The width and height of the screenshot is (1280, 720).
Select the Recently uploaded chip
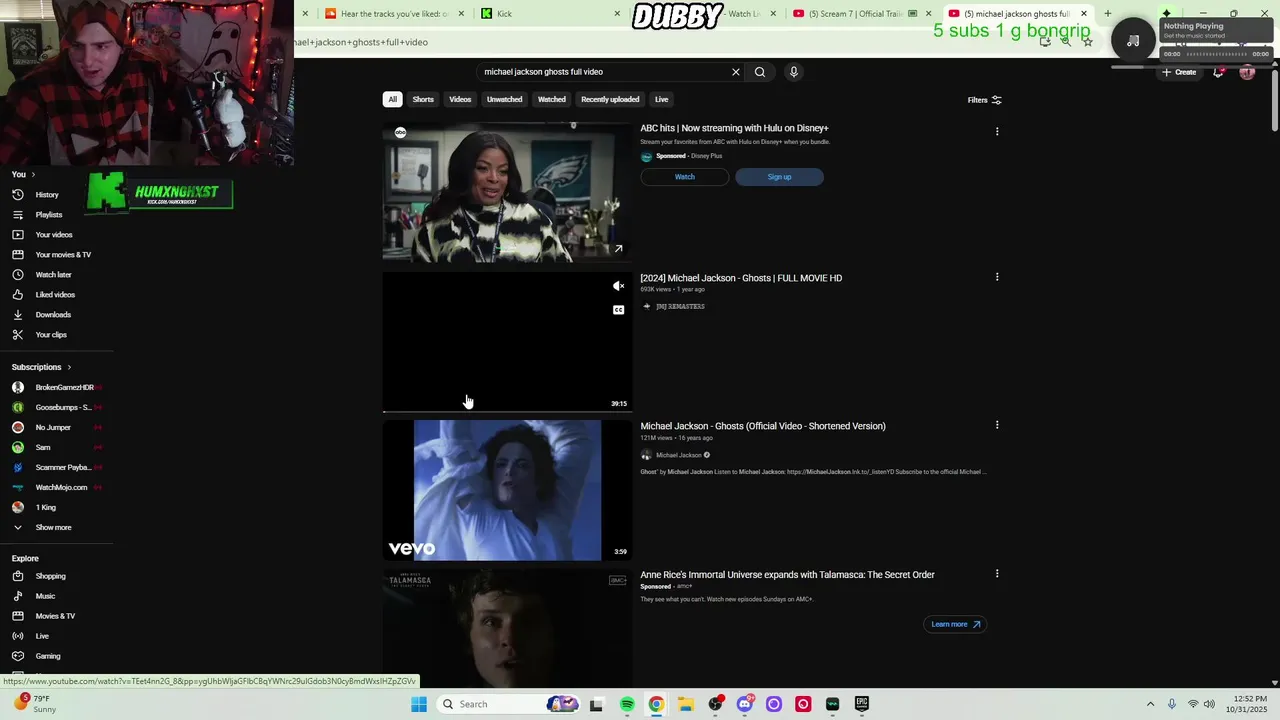point(610,99)
